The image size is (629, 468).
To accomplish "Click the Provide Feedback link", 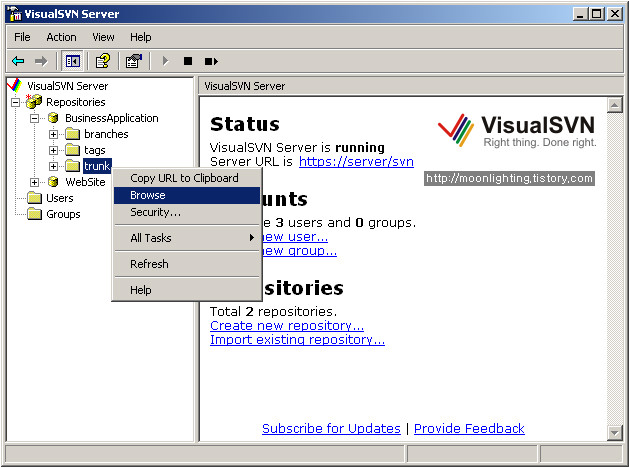I will (x=469, y=428).
